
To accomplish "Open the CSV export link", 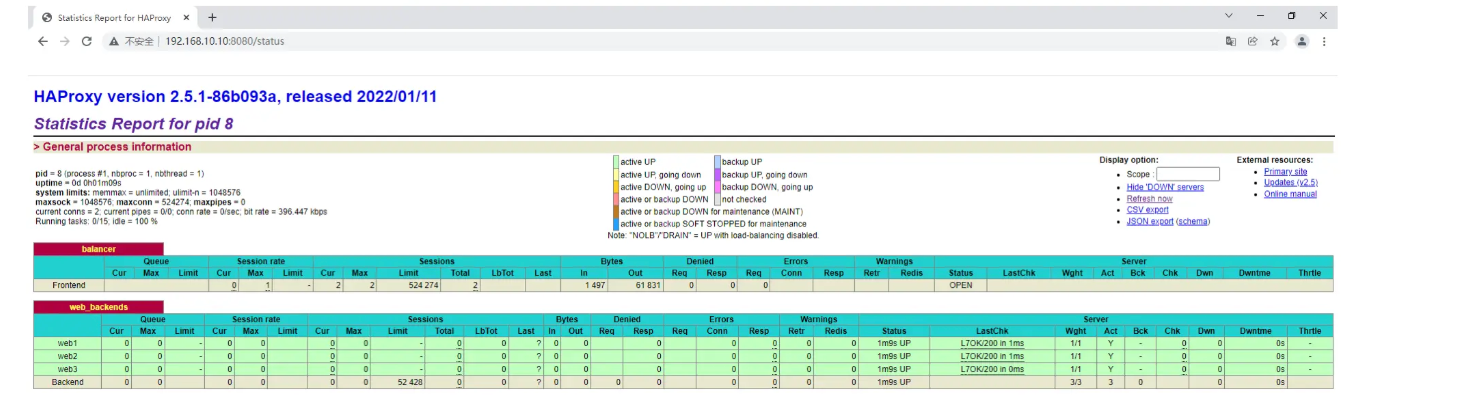I will click(x=1147, y=210).
